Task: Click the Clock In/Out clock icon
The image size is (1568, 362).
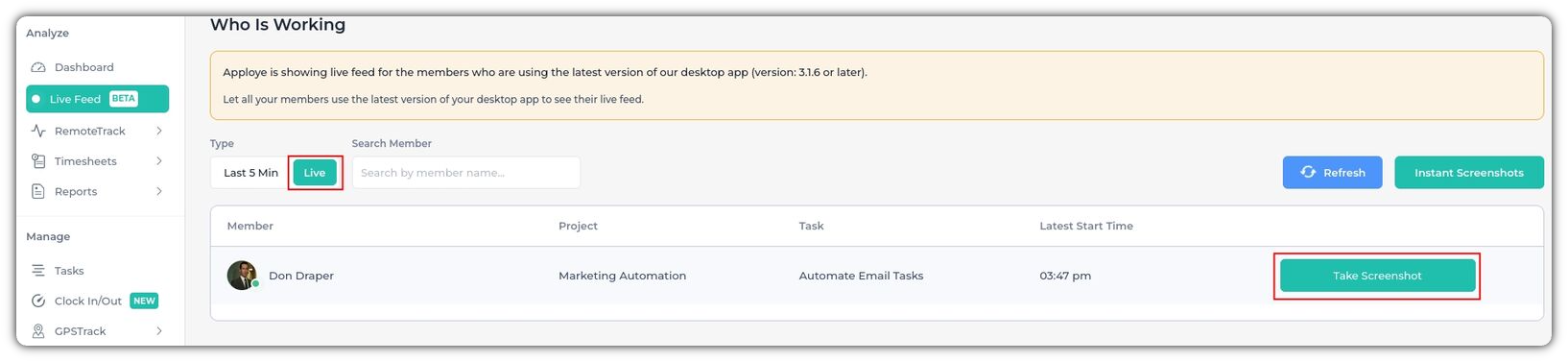Action: point(38,301)
